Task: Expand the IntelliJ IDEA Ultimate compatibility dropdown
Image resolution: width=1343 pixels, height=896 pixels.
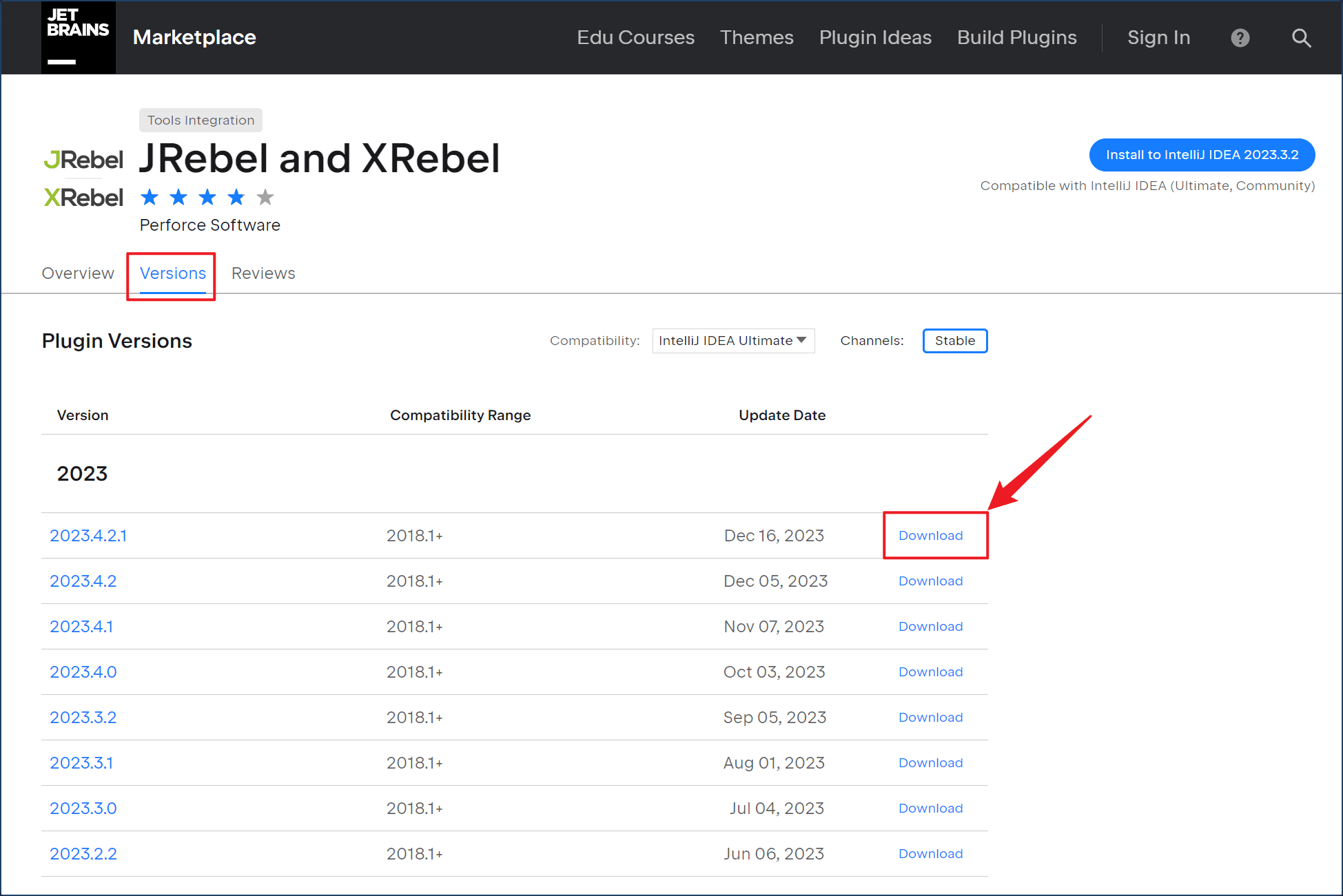Action: [x=733, y=341]
